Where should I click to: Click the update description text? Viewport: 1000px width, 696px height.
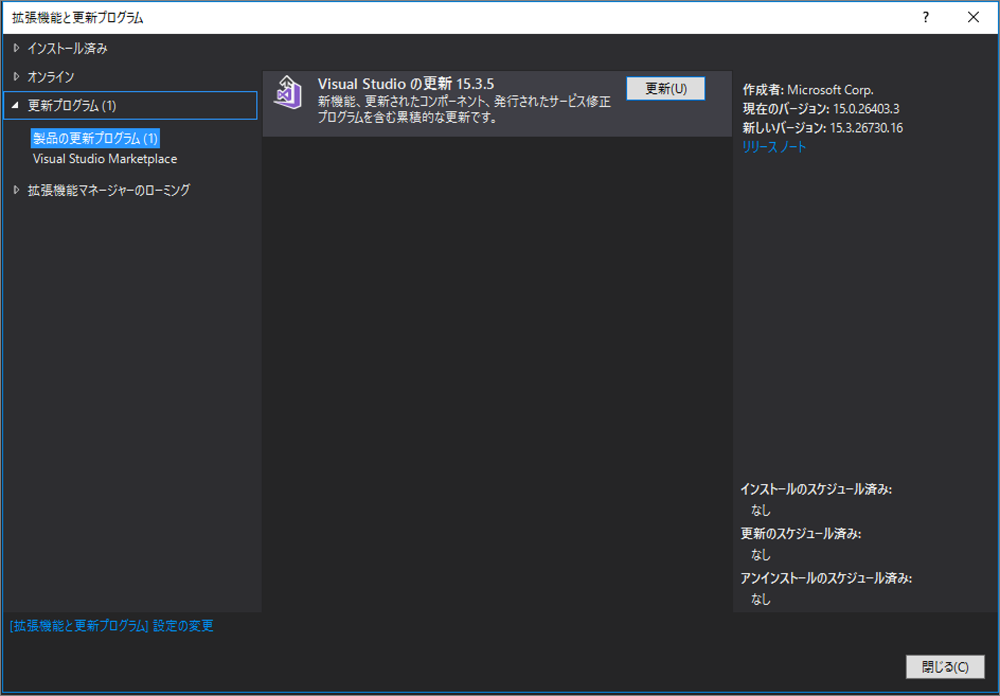click(x=464, y=110)
